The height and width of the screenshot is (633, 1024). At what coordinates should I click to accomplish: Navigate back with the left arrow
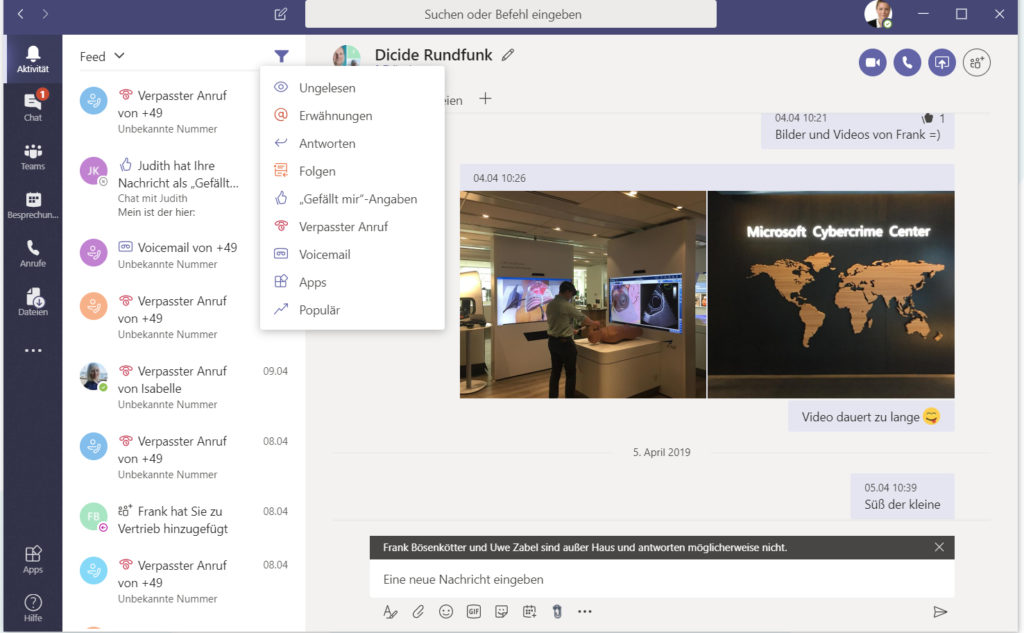pos(21,14)
